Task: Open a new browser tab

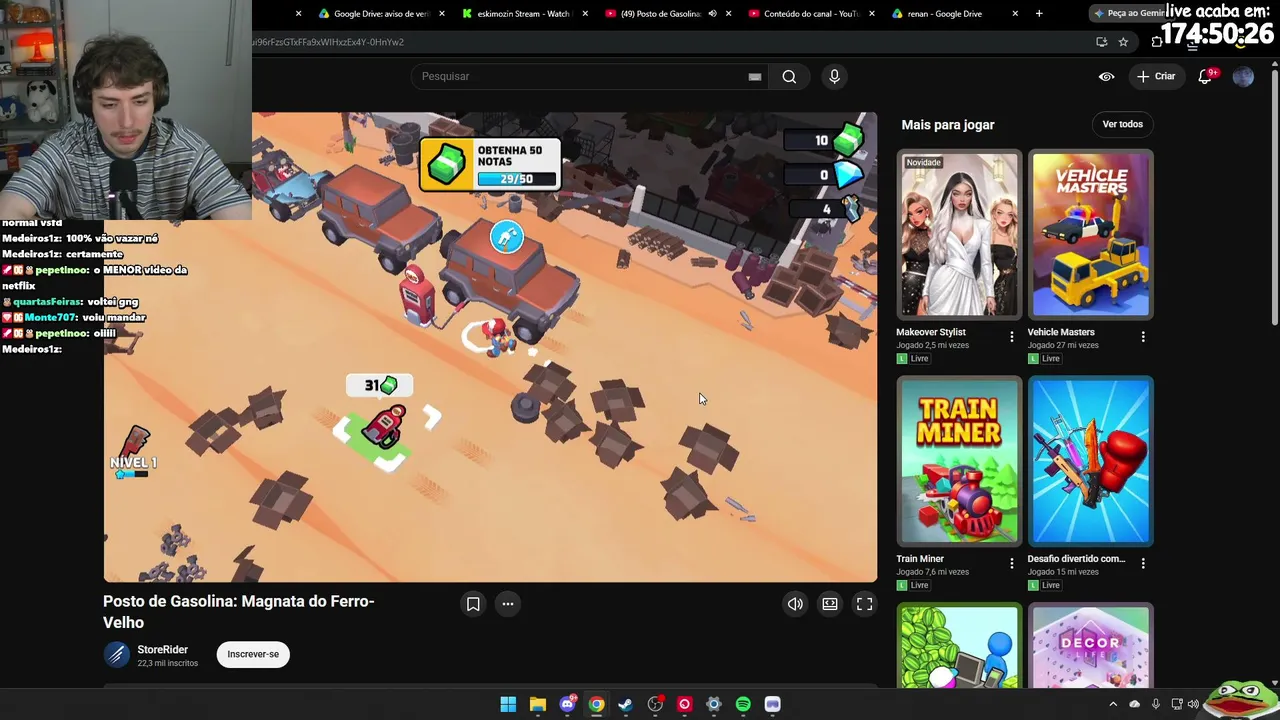Action: [1039, 14]
